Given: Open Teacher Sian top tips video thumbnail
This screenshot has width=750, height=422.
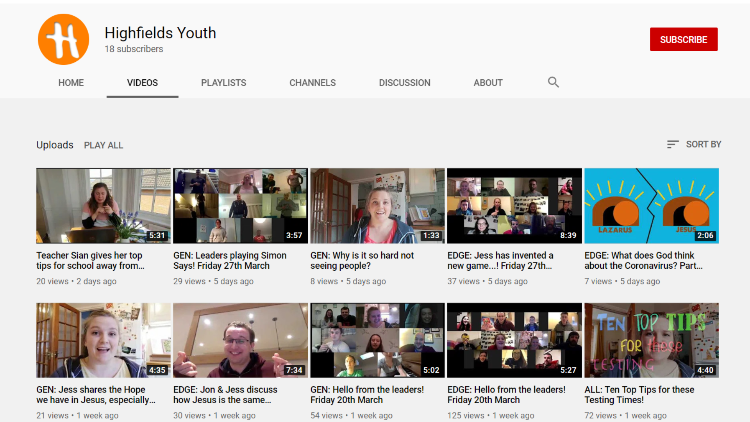Looking at the screenshot, I should pos(104,206).
